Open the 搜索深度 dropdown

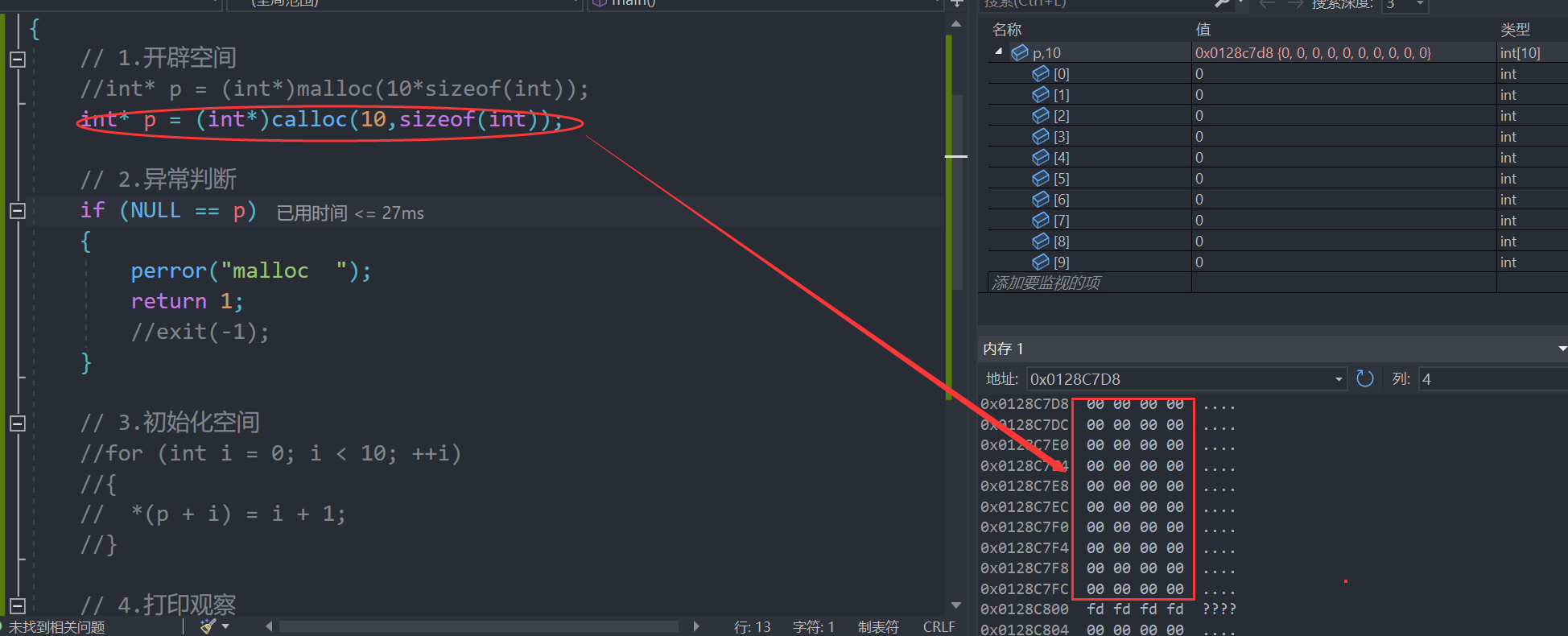pyautogui.click(x=1421, y=5)
